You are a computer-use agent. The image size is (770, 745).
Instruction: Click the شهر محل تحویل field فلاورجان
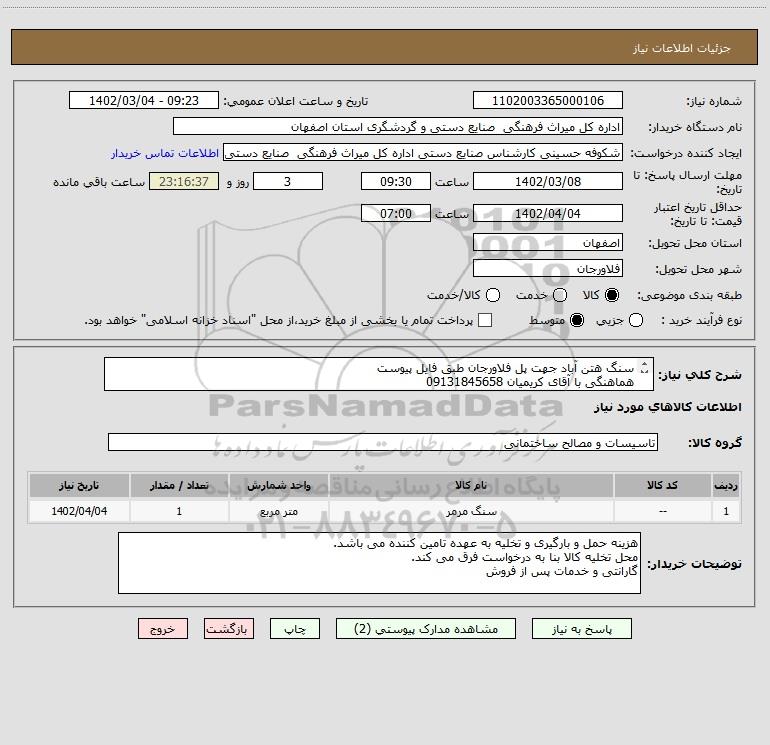click(x=548, y=269)
